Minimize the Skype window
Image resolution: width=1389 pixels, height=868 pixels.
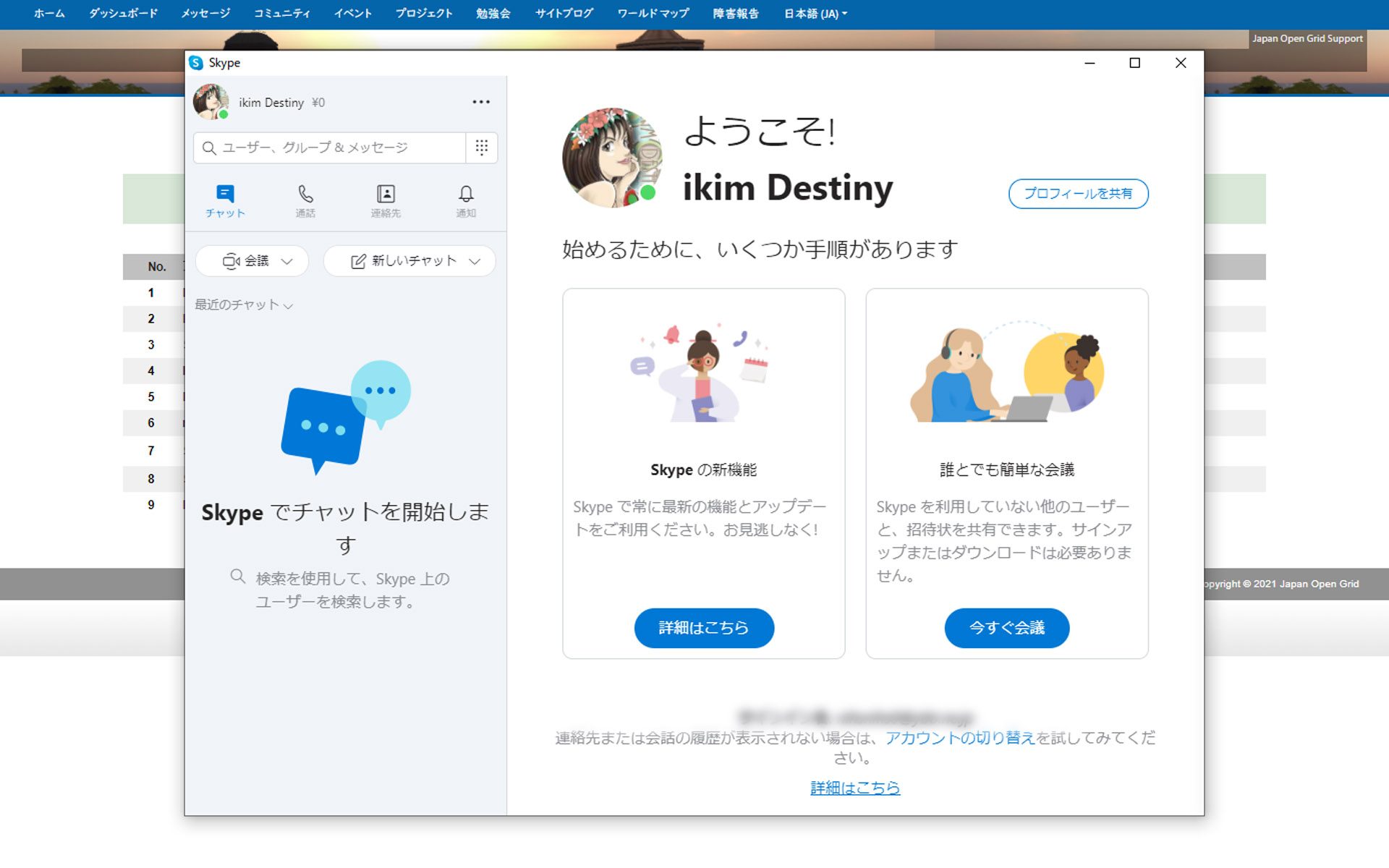click(1089, 63)
